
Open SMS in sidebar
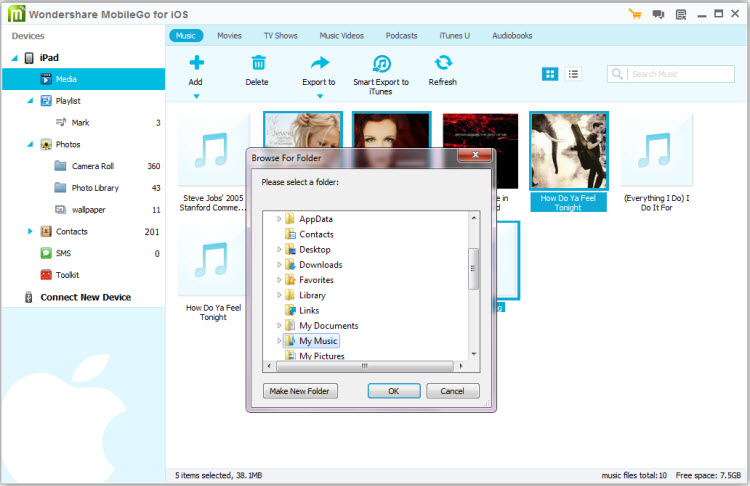[x=63, y=254]
